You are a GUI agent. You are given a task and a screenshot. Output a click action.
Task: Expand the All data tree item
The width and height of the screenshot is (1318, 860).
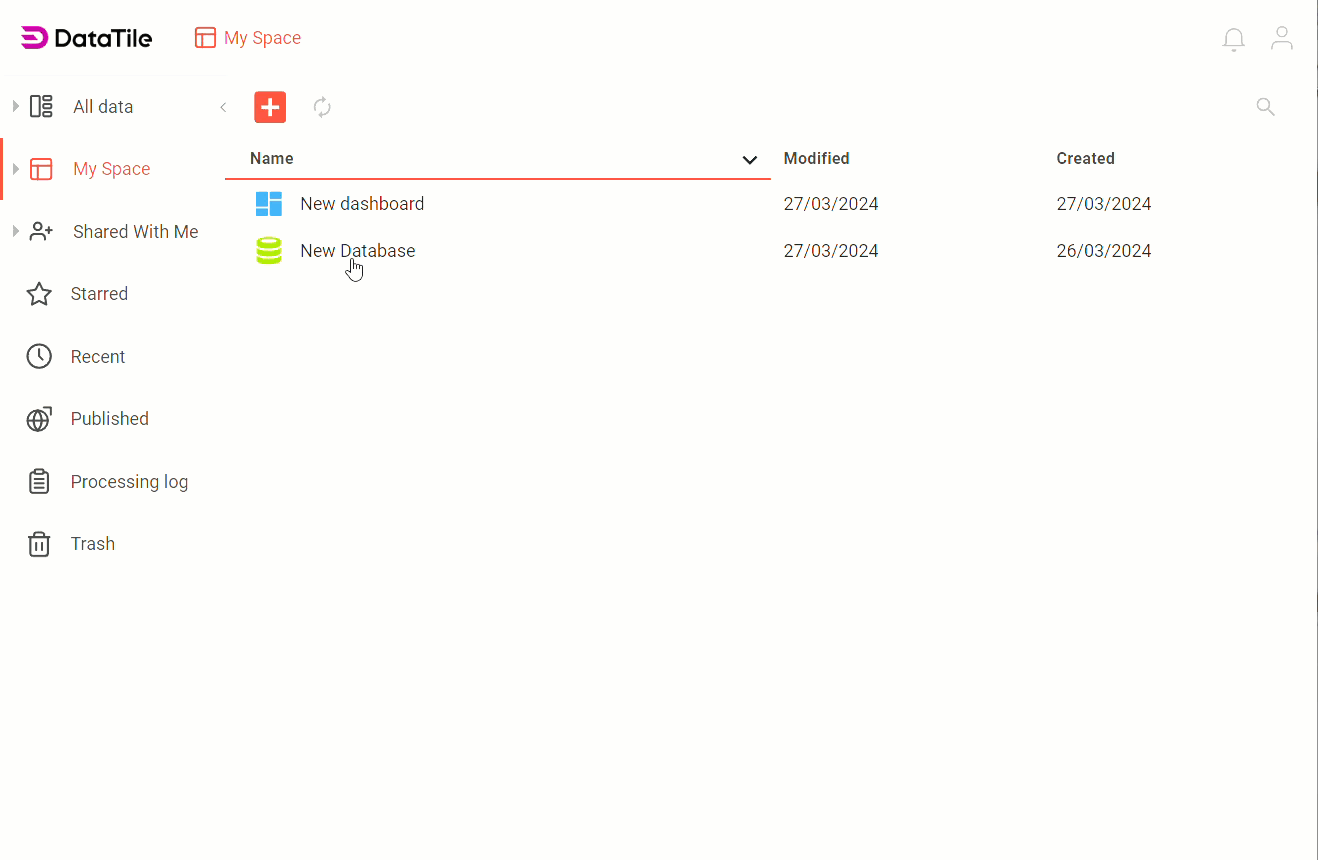coord(15,105)
